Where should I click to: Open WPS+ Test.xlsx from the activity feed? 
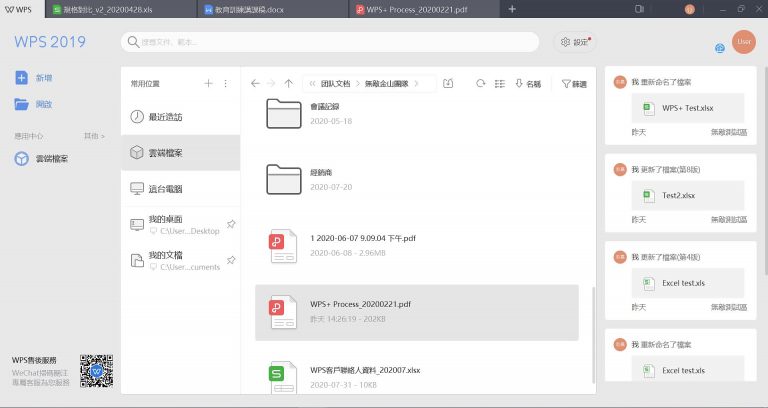[x=688, y=108]
